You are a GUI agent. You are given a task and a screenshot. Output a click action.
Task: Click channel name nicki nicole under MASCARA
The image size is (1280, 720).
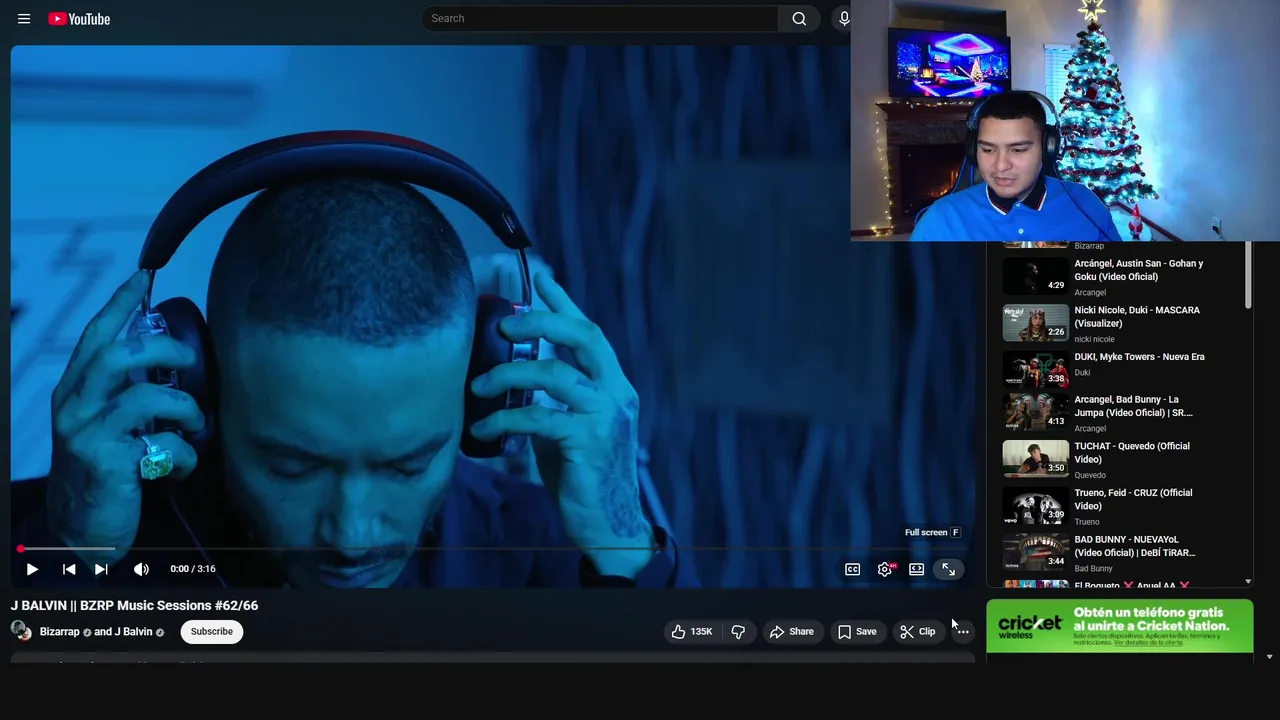(1094, 339)
